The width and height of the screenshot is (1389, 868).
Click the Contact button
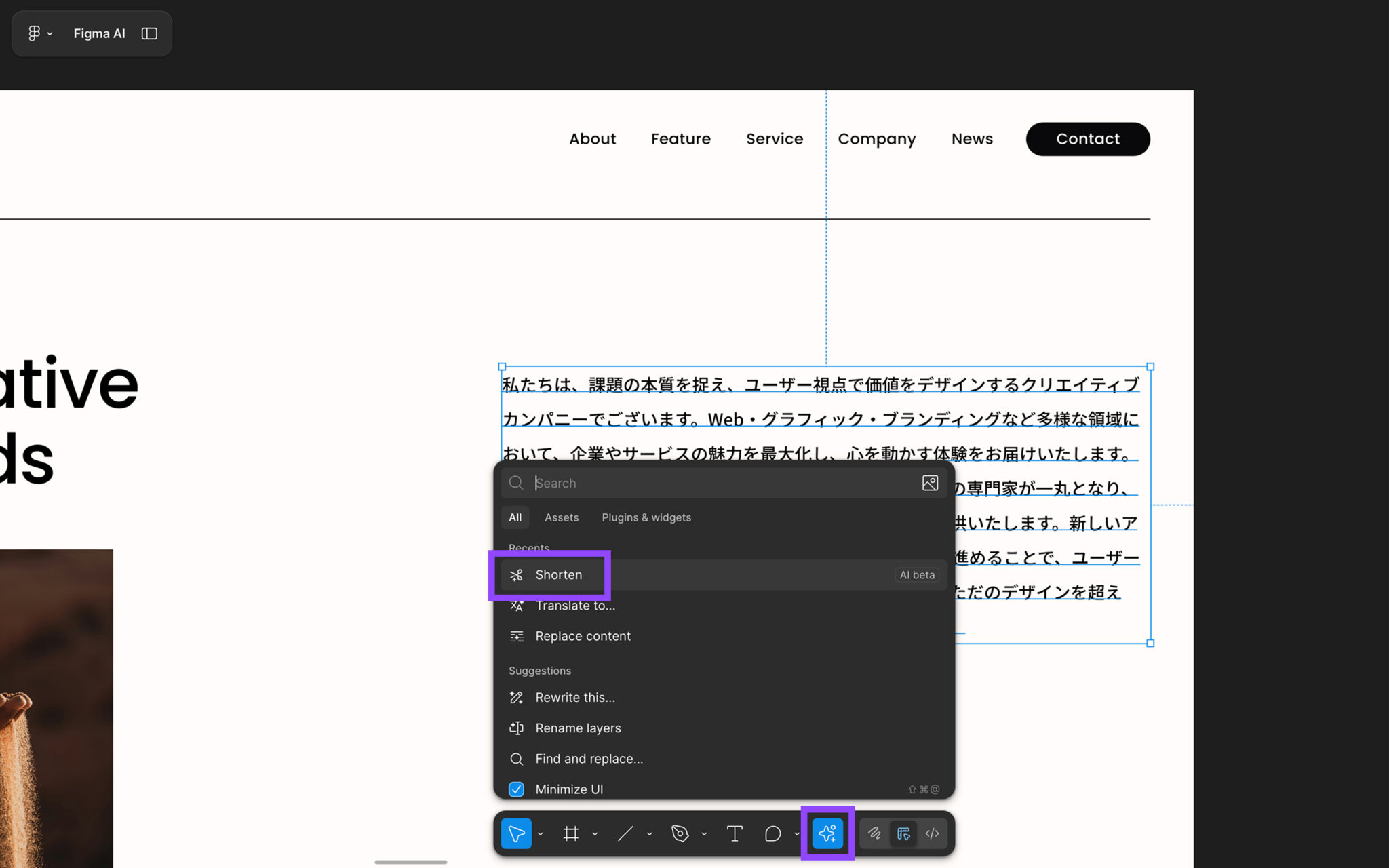1087,138
